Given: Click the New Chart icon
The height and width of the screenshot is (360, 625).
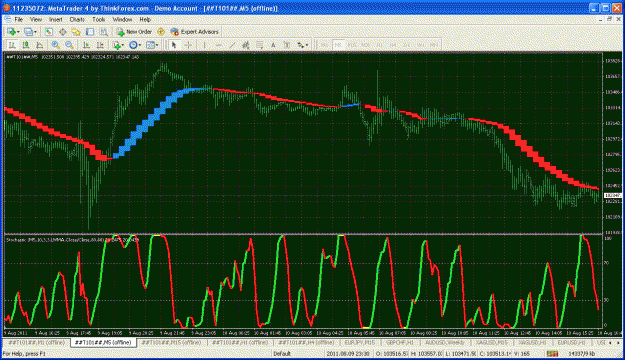Looking at the screenshot, I should coord(11,32).
